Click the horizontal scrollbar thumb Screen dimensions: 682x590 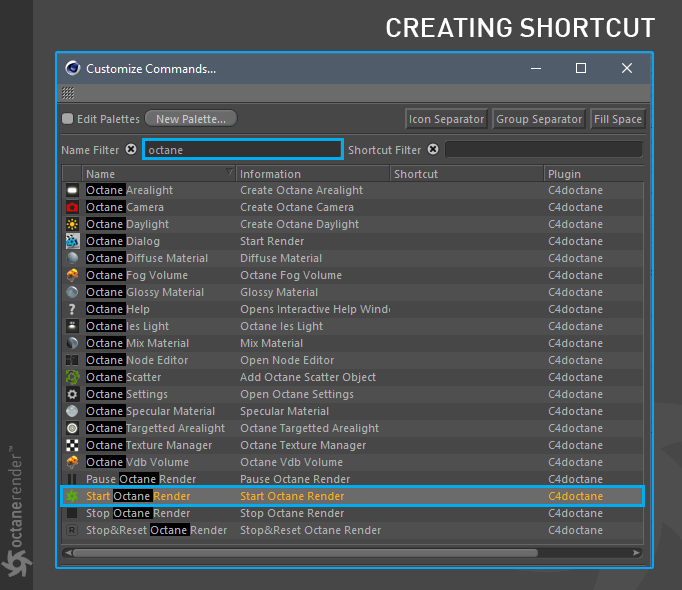[305, 553]
